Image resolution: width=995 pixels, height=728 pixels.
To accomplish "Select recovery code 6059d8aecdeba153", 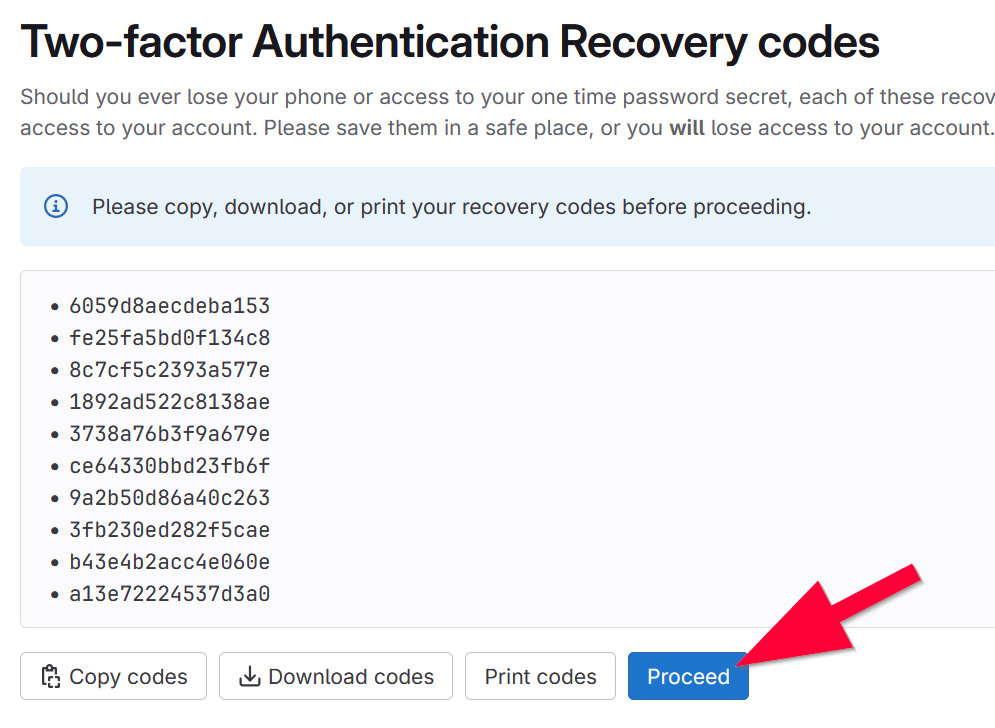I will click(x=169, y=306).
